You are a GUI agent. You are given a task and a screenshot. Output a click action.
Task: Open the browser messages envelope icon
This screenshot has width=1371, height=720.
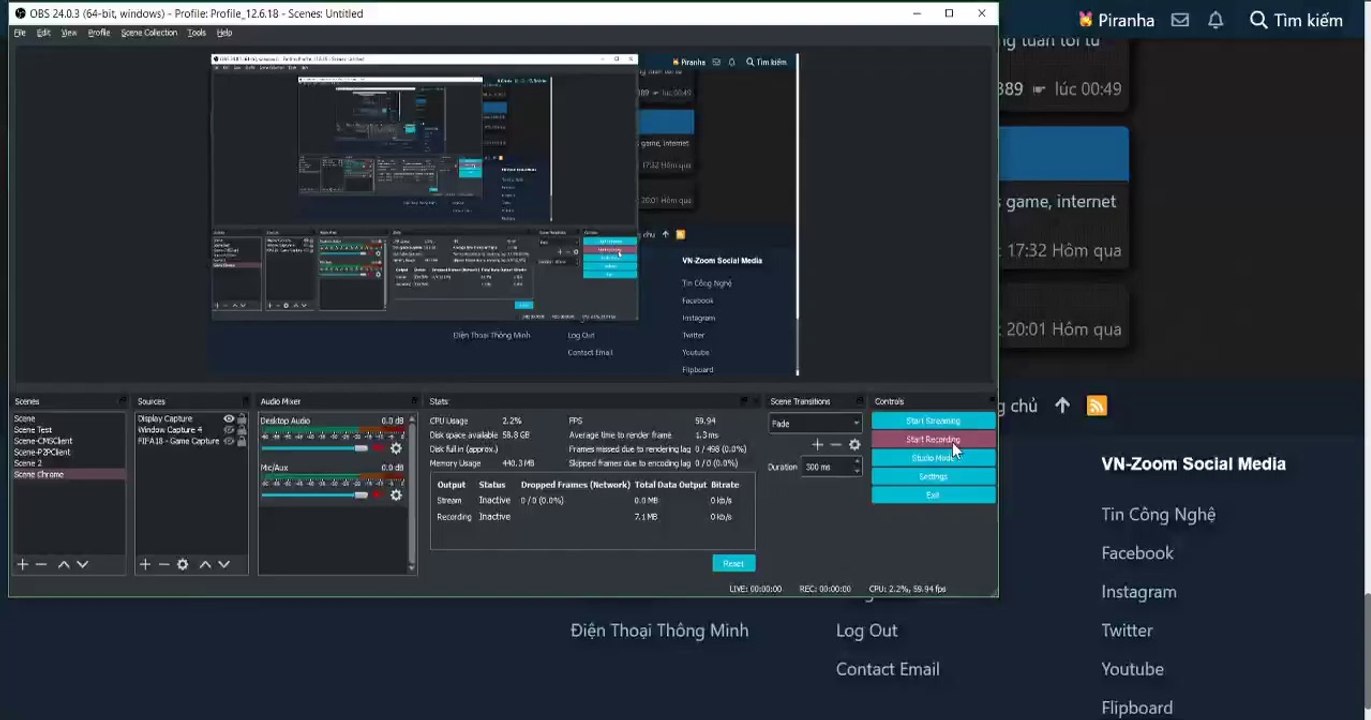pyautogui.click(x=1180, y=20)
